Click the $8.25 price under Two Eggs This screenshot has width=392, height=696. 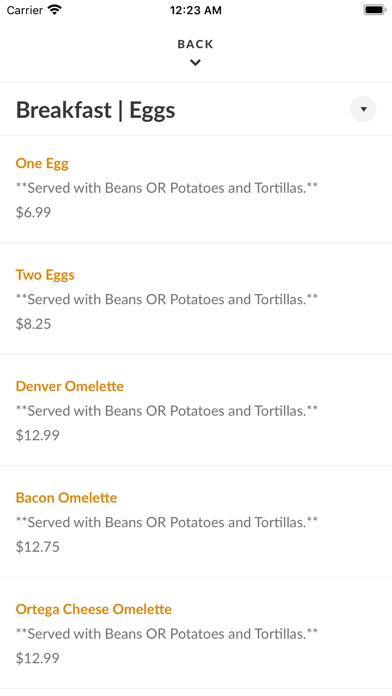click(x=33, y=324)
